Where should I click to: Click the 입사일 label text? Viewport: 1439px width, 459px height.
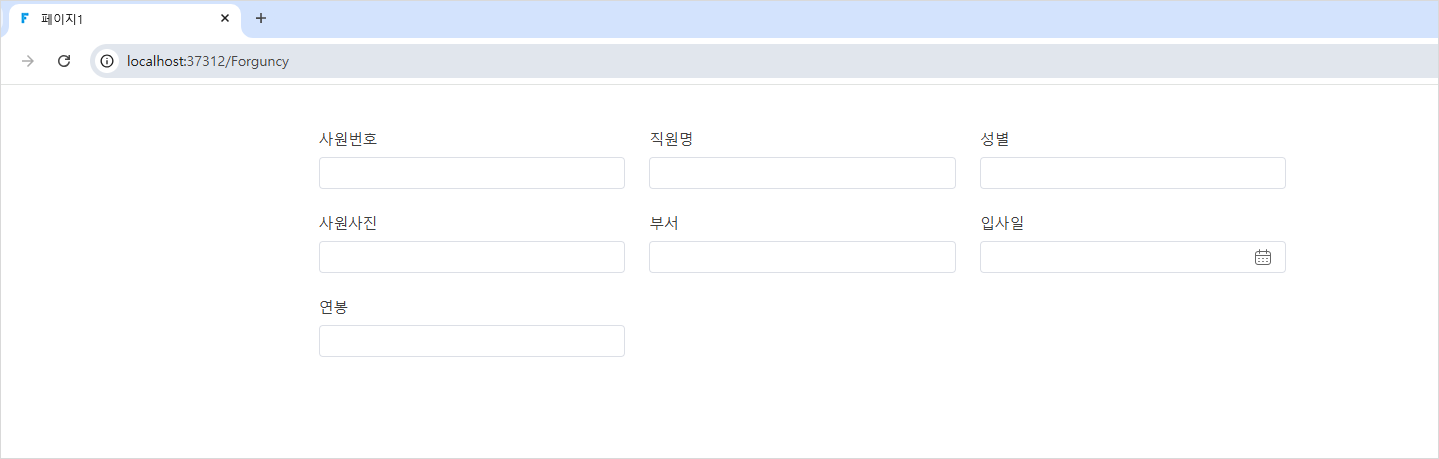point(1002,223)
